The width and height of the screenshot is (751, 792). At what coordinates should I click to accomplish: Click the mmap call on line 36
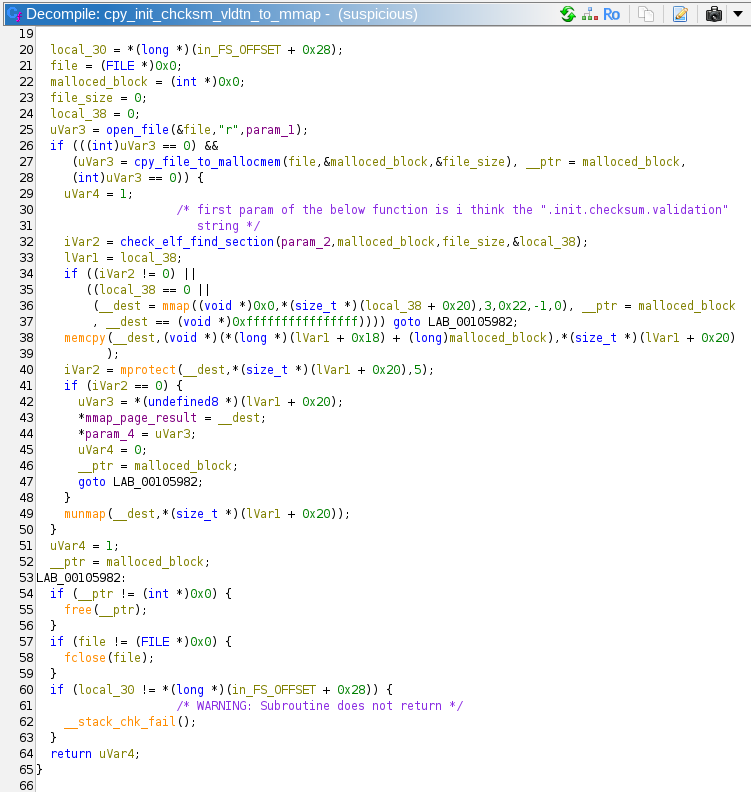click(176, 306)
